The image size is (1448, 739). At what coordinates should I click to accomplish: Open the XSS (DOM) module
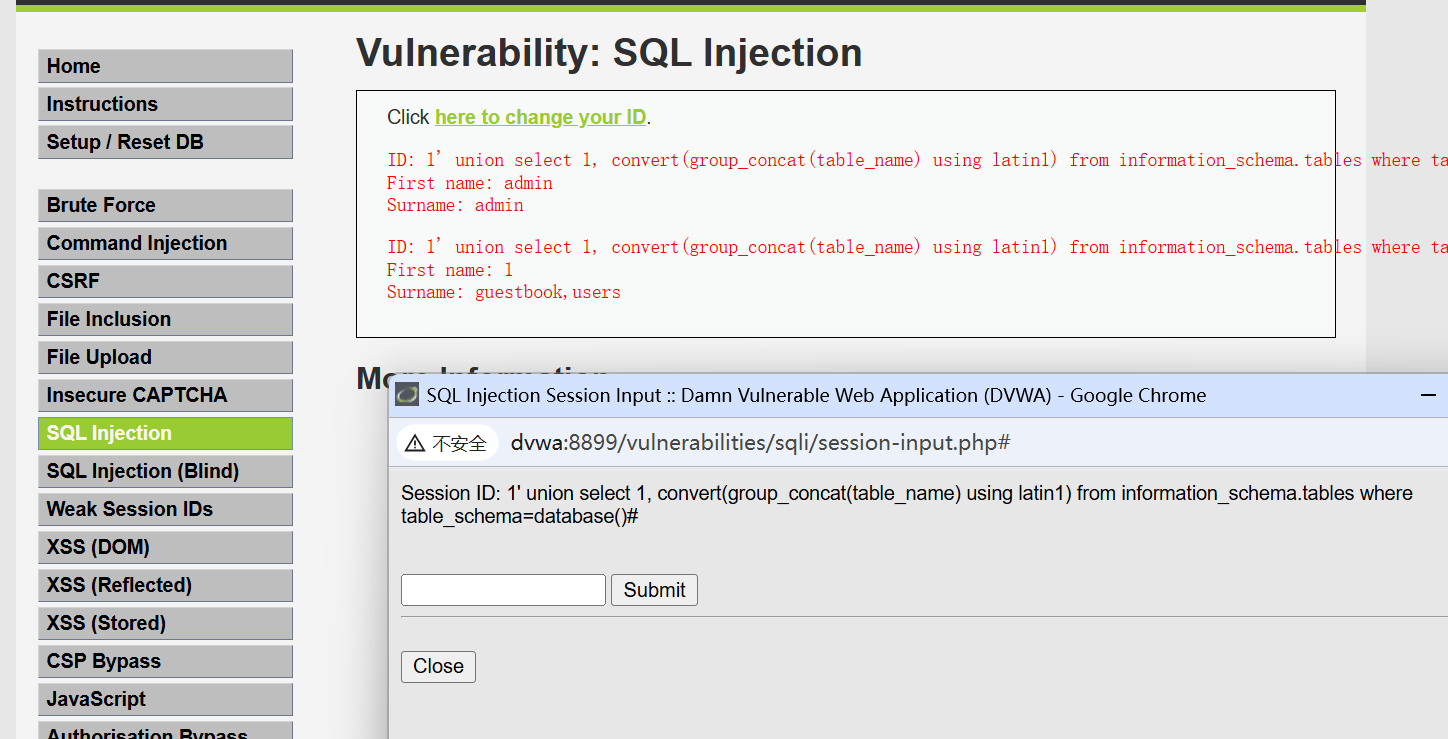coord(165,547)
